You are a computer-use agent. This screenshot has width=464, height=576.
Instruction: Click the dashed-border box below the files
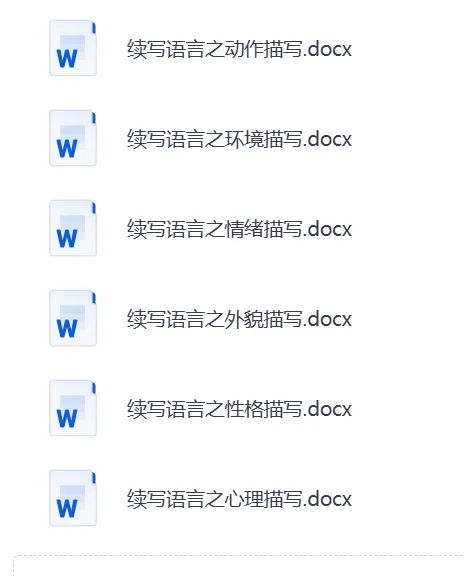(238, 566)
